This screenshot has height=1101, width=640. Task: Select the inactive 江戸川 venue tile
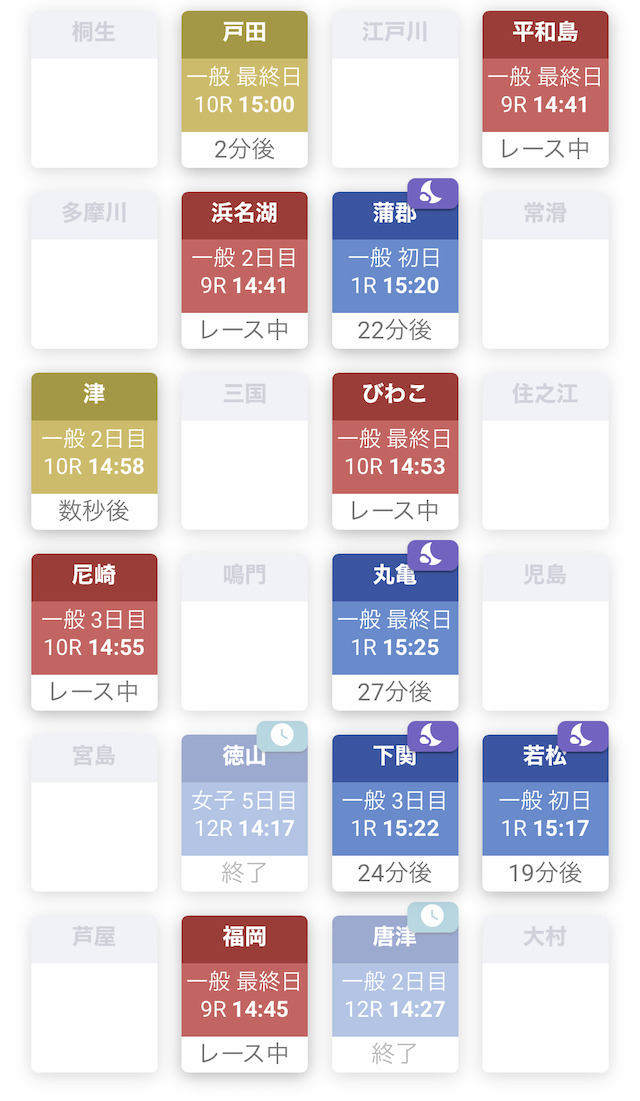pyautogui.click(x=395, y=89)
